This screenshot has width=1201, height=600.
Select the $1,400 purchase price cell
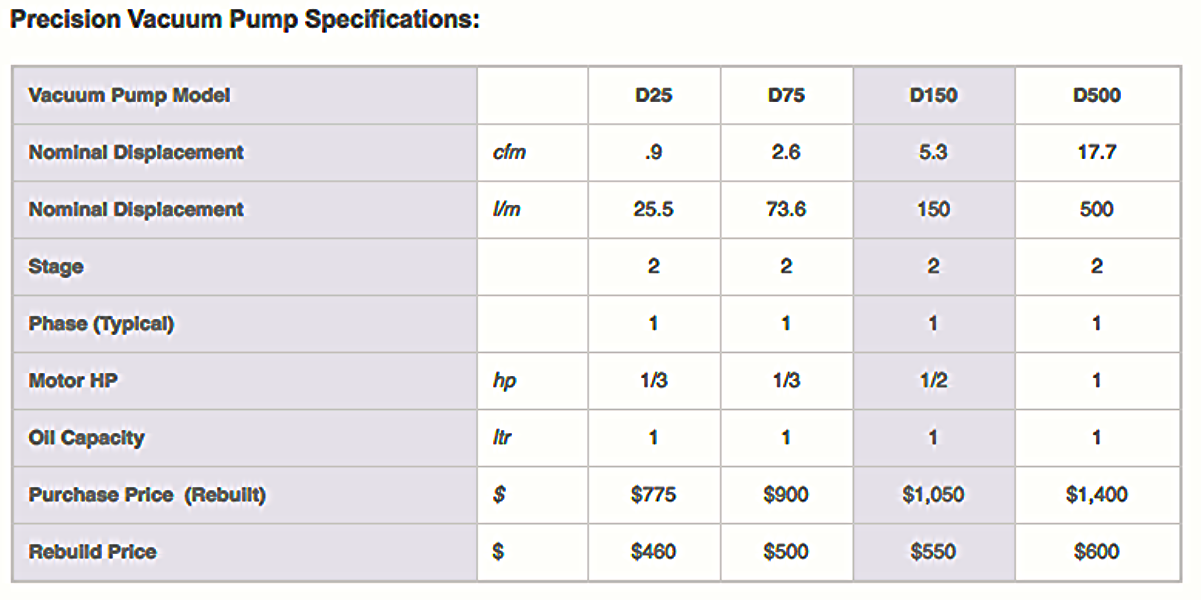[1096, 495]
